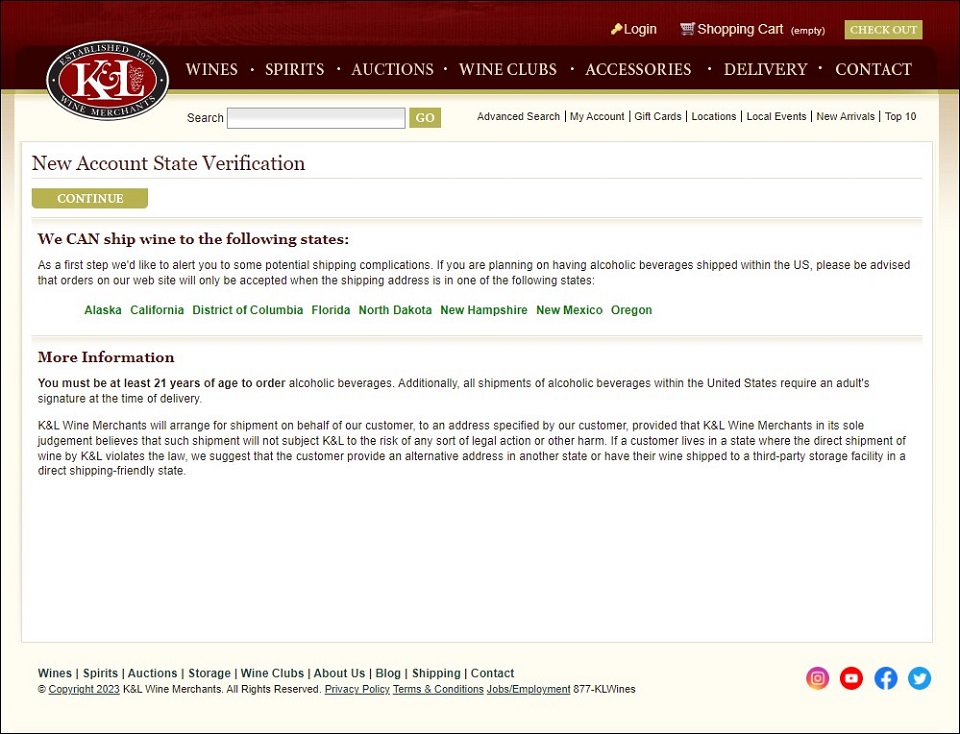
Task: View store Locations
Action: click(x=714, y=116)
